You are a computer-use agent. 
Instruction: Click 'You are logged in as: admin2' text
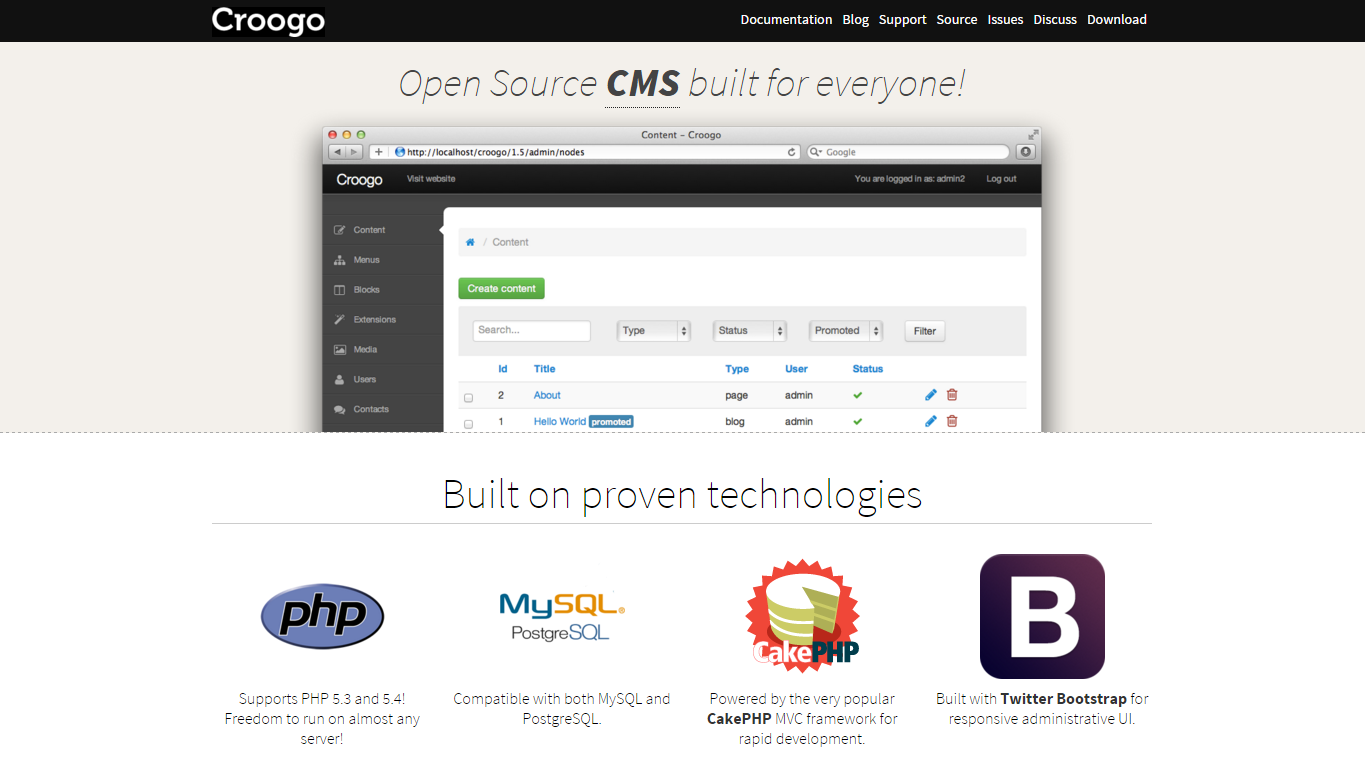tap(910, 179)
